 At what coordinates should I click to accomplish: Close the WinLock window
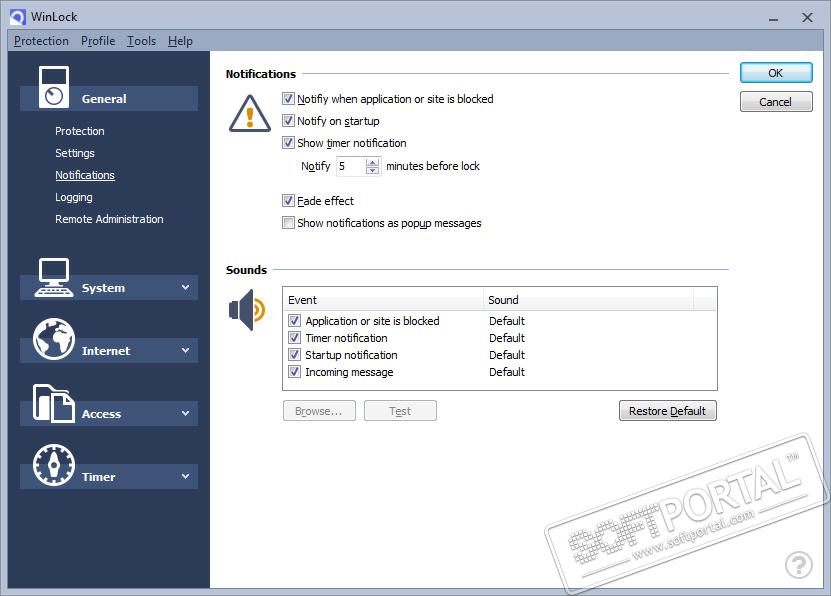pos(807,17)
